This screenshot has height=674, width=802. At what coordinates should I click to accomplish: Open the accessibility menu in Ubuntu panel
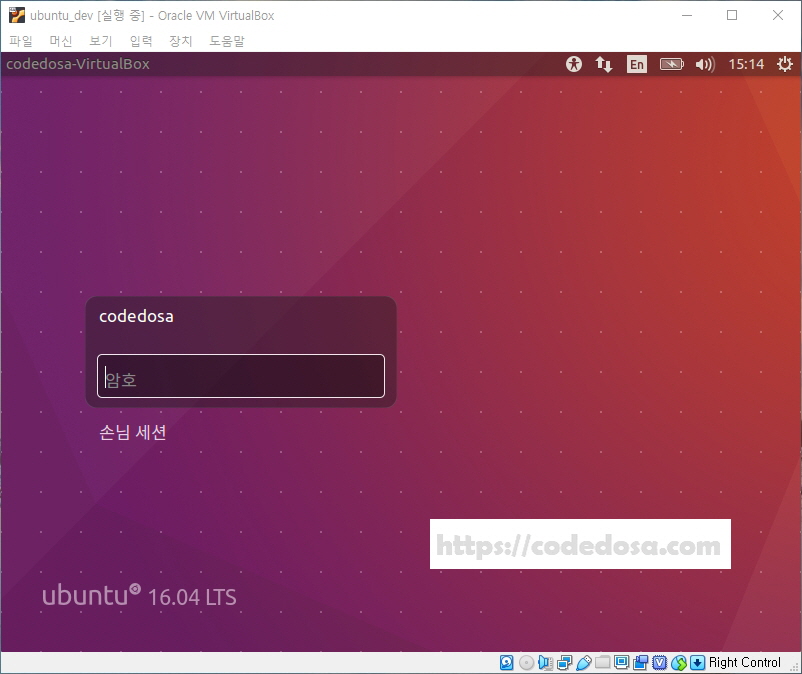(x=573, y=64)
